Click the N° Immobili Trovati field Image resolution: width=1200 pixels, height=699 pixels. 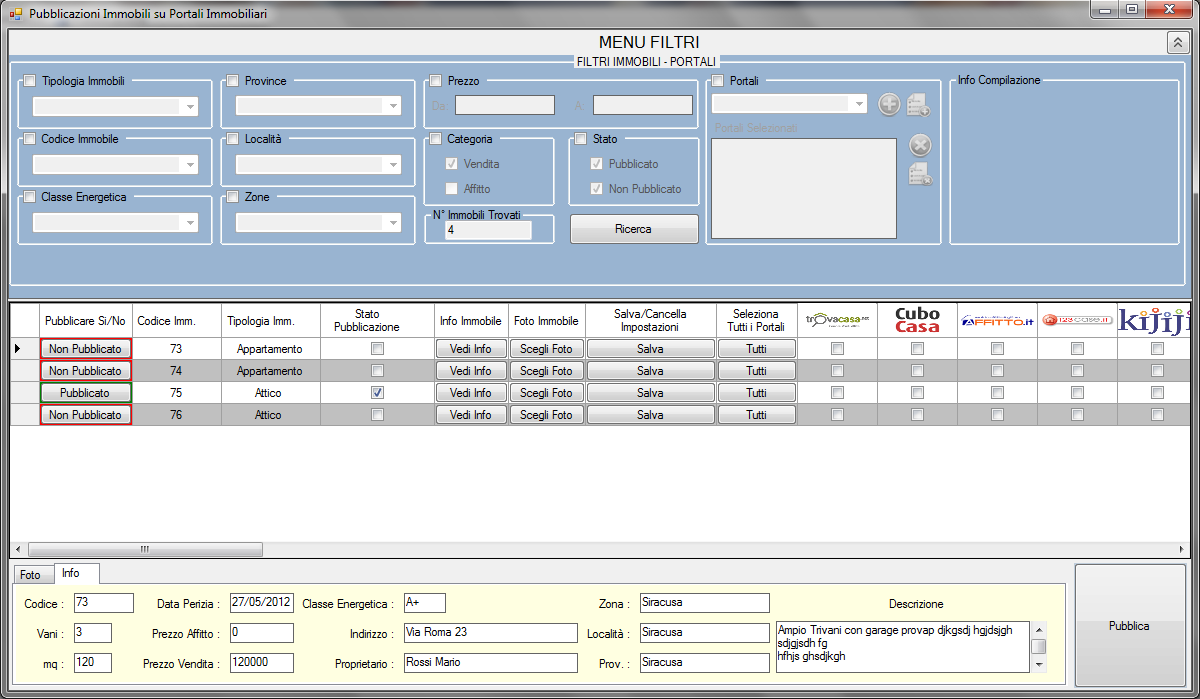click(487, 230)
